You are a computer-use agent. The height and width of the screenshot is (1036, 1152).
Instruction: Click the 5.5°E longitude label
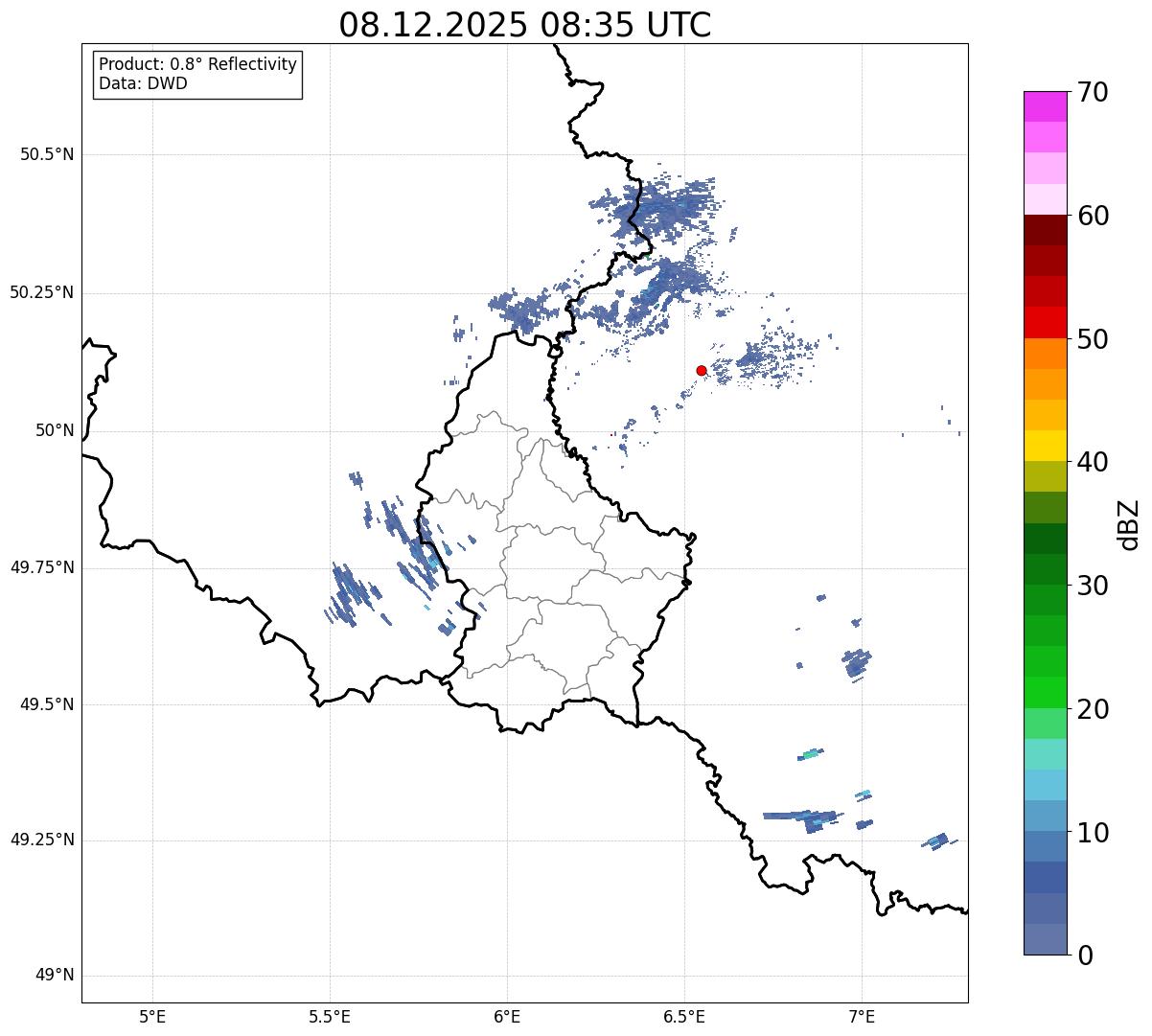pyautogui.click(x=330, y=1016)
